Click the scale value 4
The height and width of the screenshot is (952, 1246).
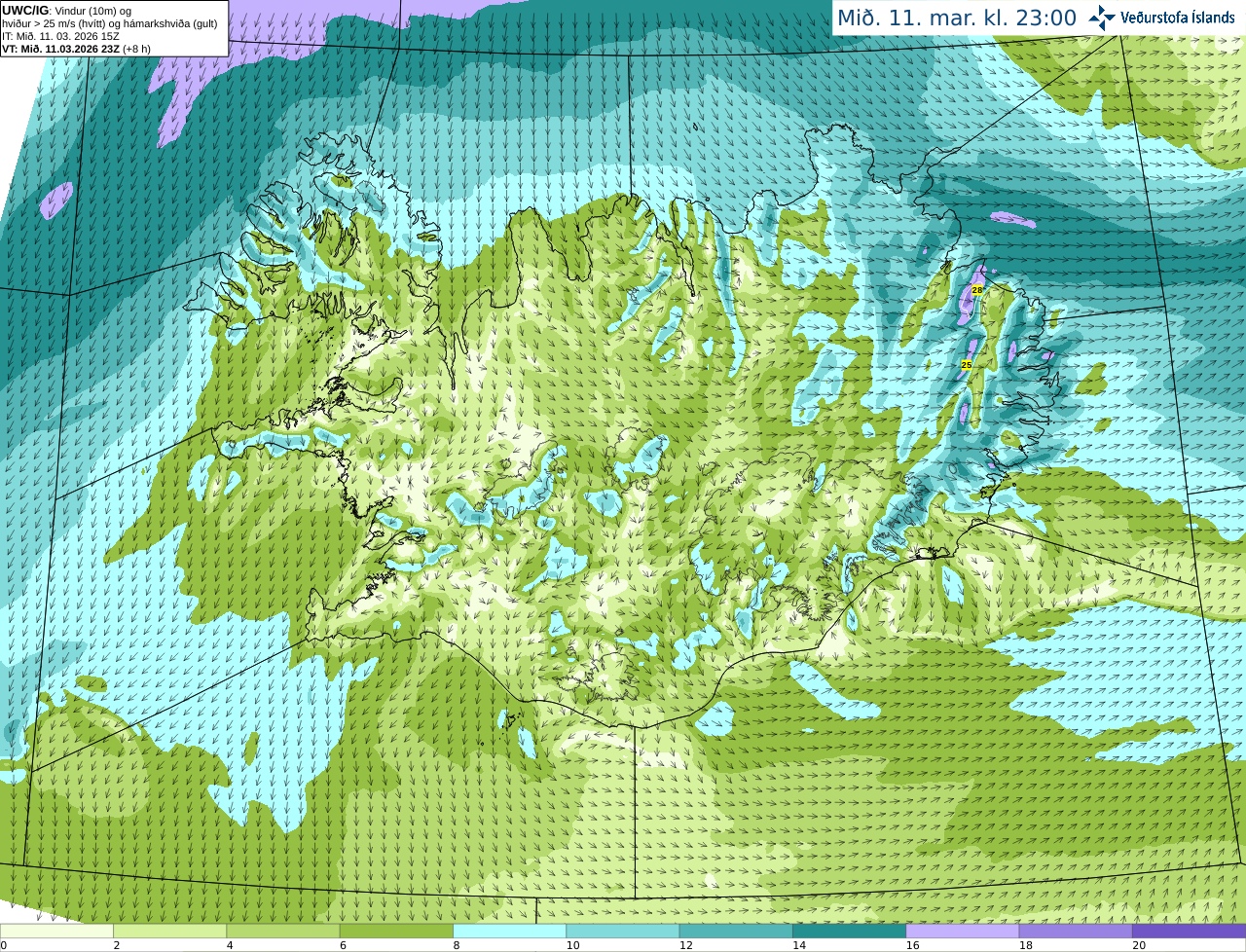click(230, 945)
